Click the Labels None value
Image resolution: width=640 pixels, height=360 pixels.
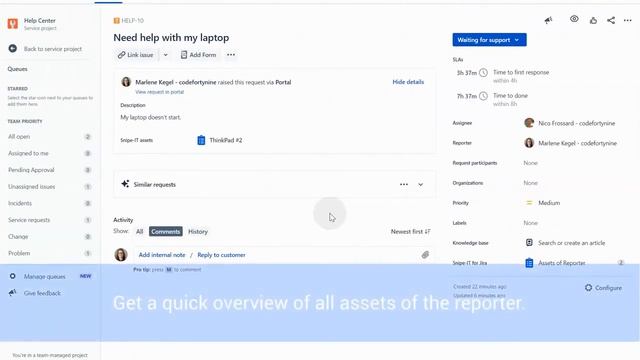coord(530,223)
